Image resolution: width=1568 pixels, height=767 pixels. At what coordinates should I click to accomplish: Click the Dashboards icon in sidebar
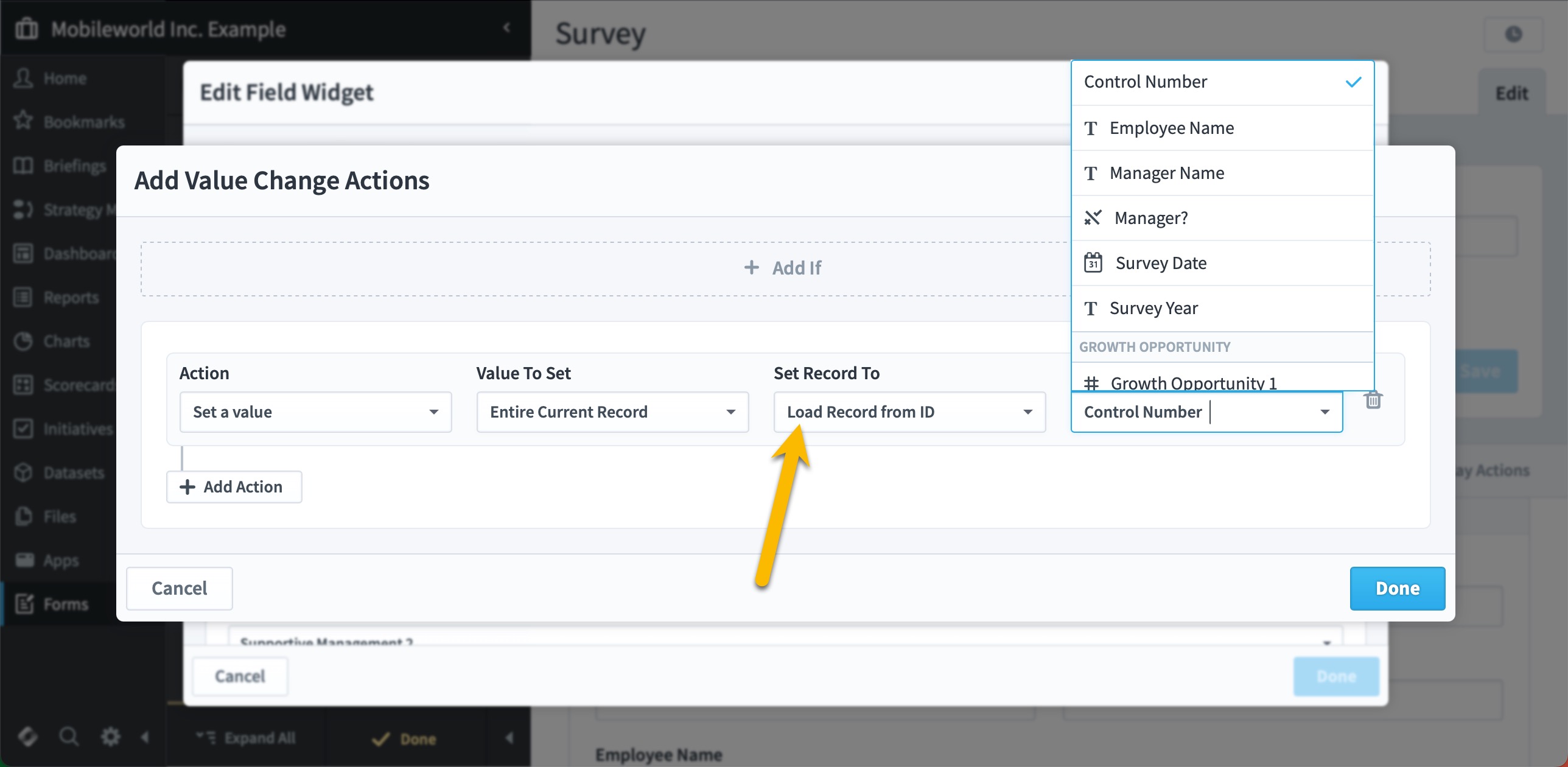(x=24, y=253)
